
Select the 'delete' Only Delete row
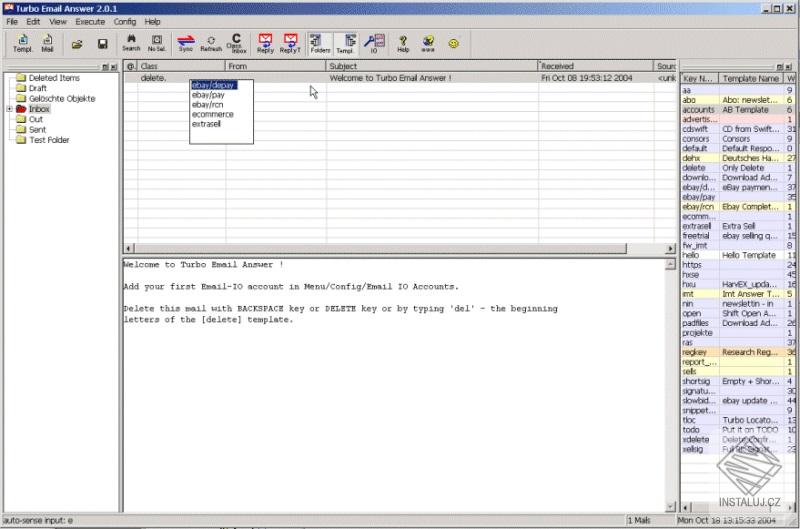(738, 168)
